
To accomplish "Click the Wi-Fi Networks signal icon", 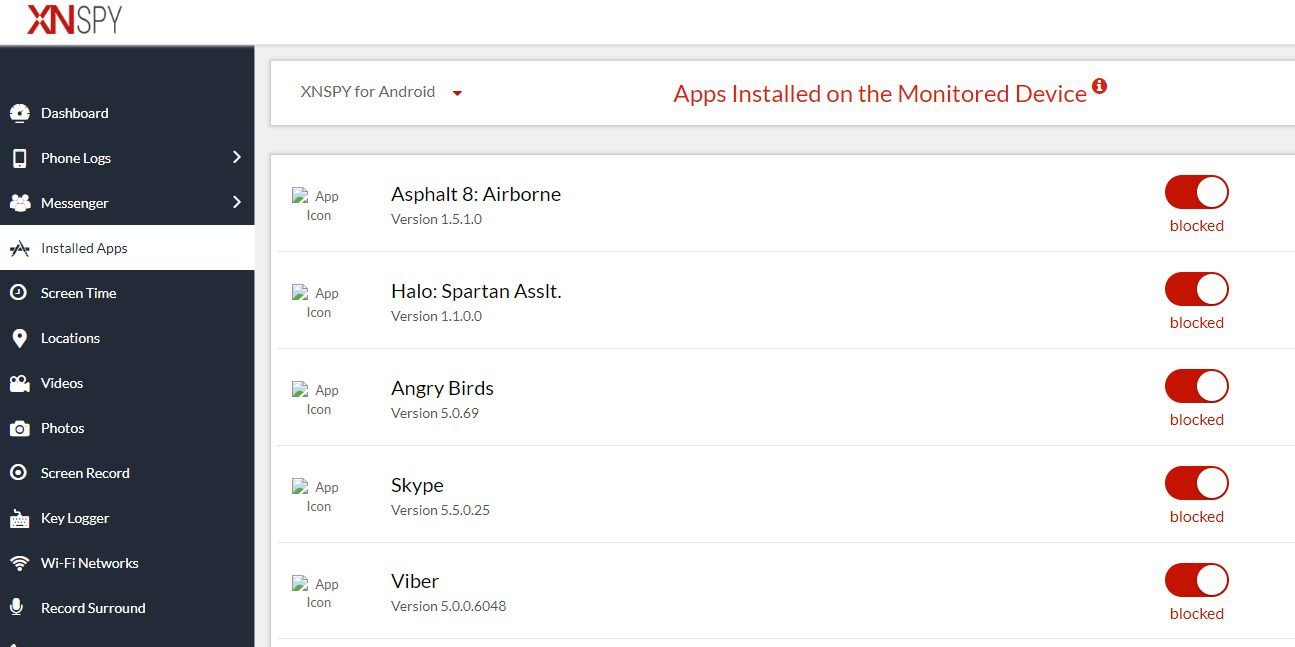I will click(19, 563).
